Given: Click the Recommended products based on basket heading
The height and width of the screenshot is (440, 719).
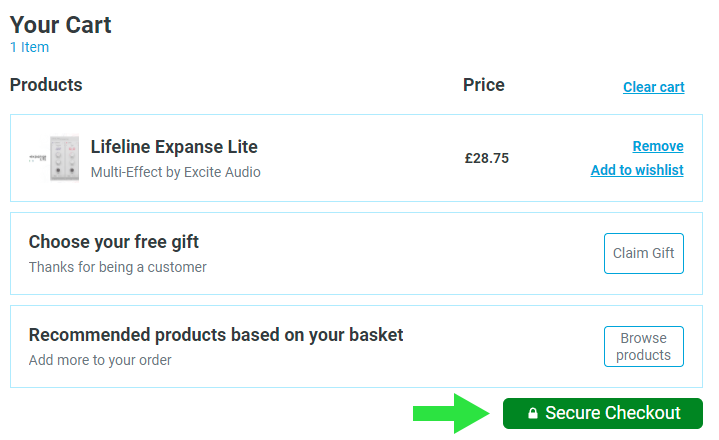Looking at the screenshot, I should tap(216, 335).
